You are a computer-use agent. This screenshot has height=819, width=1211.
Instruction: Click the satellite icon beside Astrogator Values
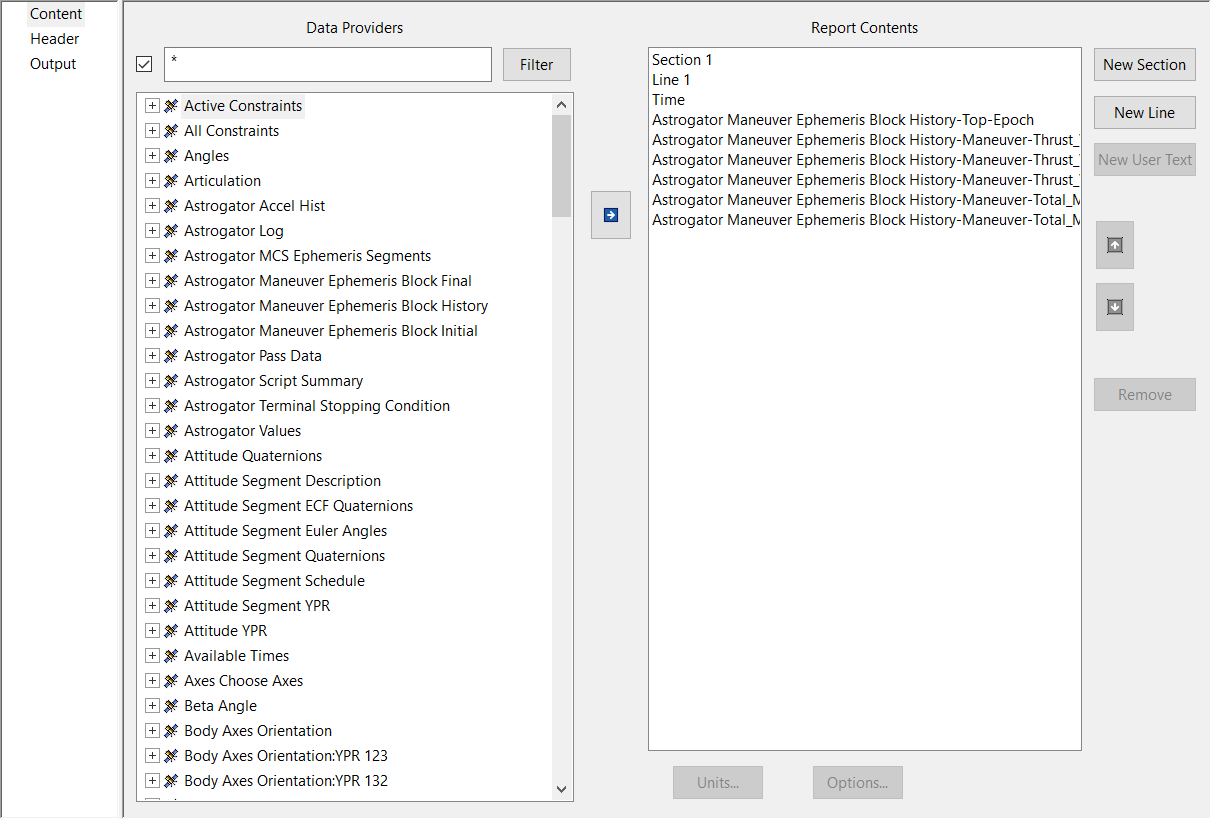[x=171, y=430]
